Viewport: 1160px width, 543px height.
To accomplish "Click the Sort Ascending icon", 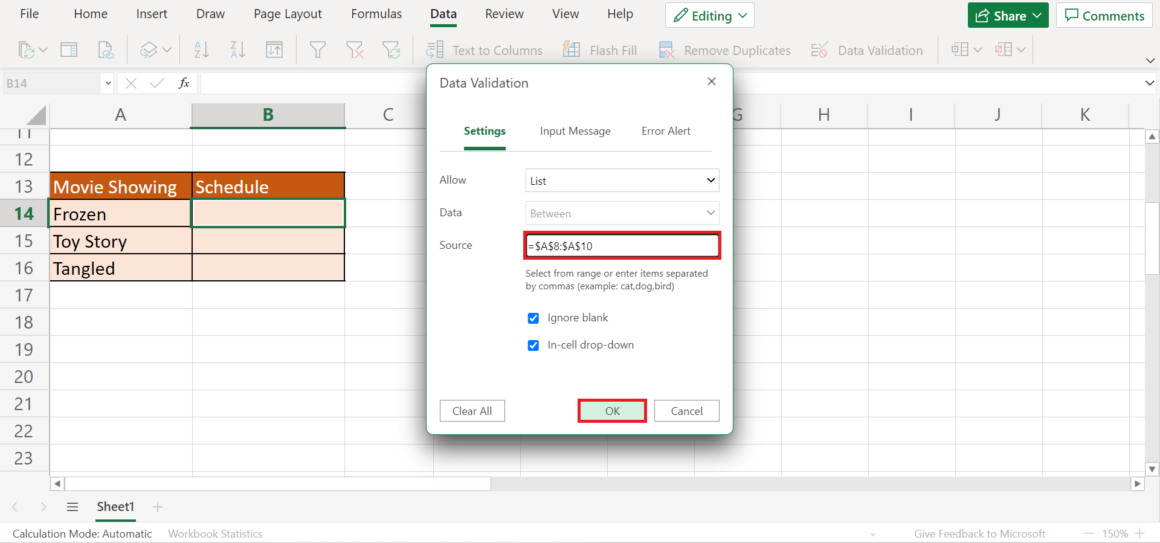I will (x=201, y=50).
